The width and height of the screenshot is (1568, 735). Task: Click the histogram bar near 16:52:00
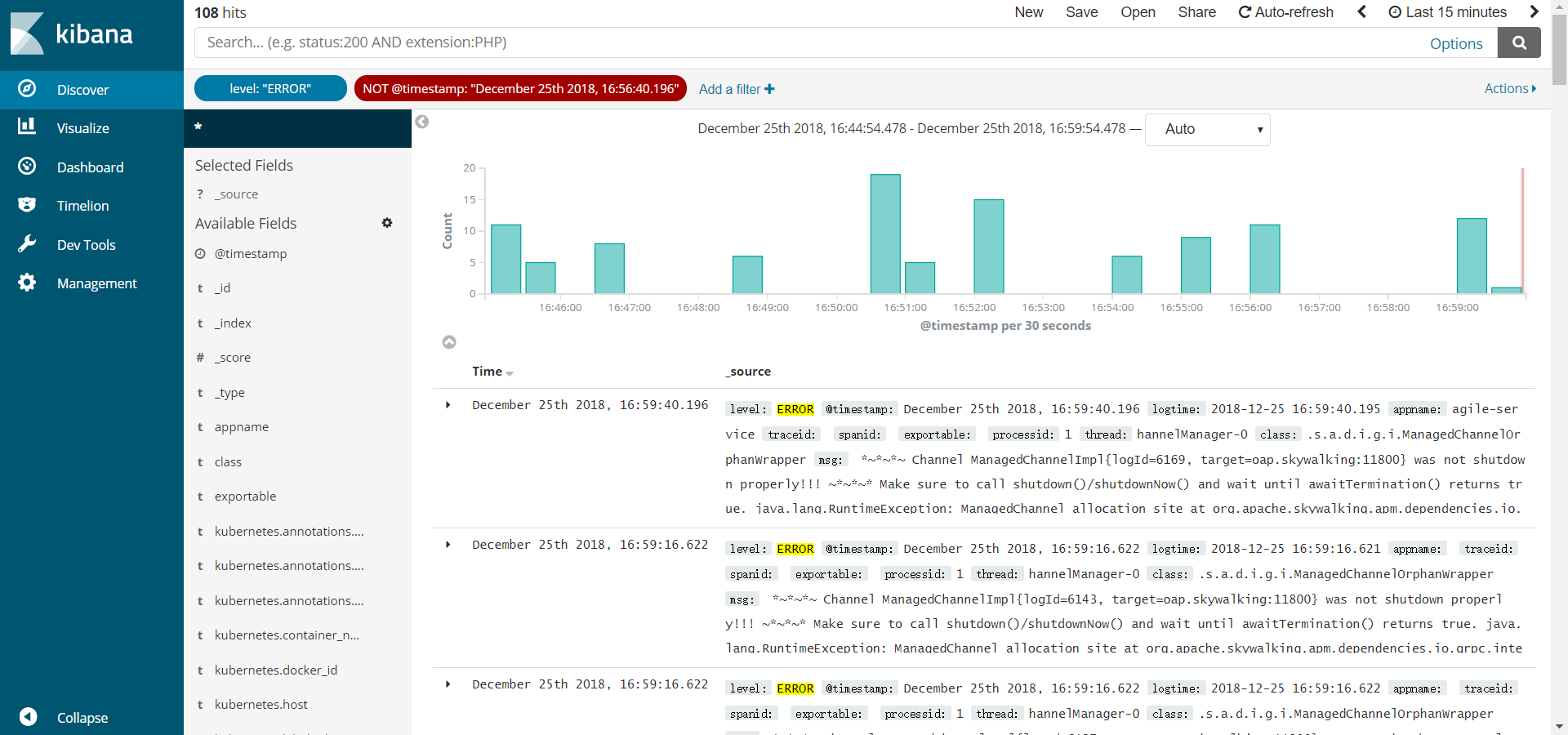click(989, 247)
